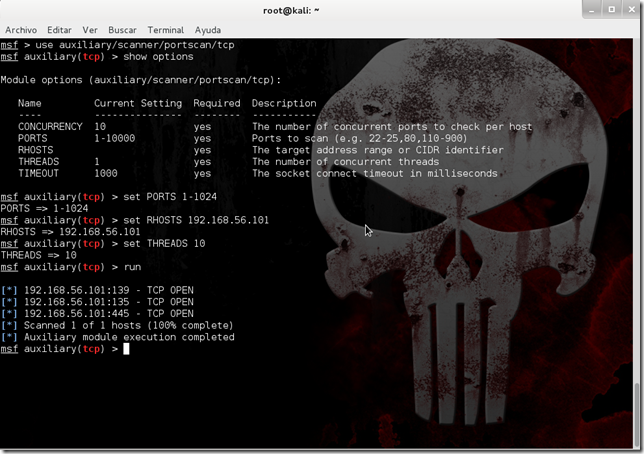
Task: Click the CONCURRENCY value '10' in table
Action: click(x=100, y=127)
